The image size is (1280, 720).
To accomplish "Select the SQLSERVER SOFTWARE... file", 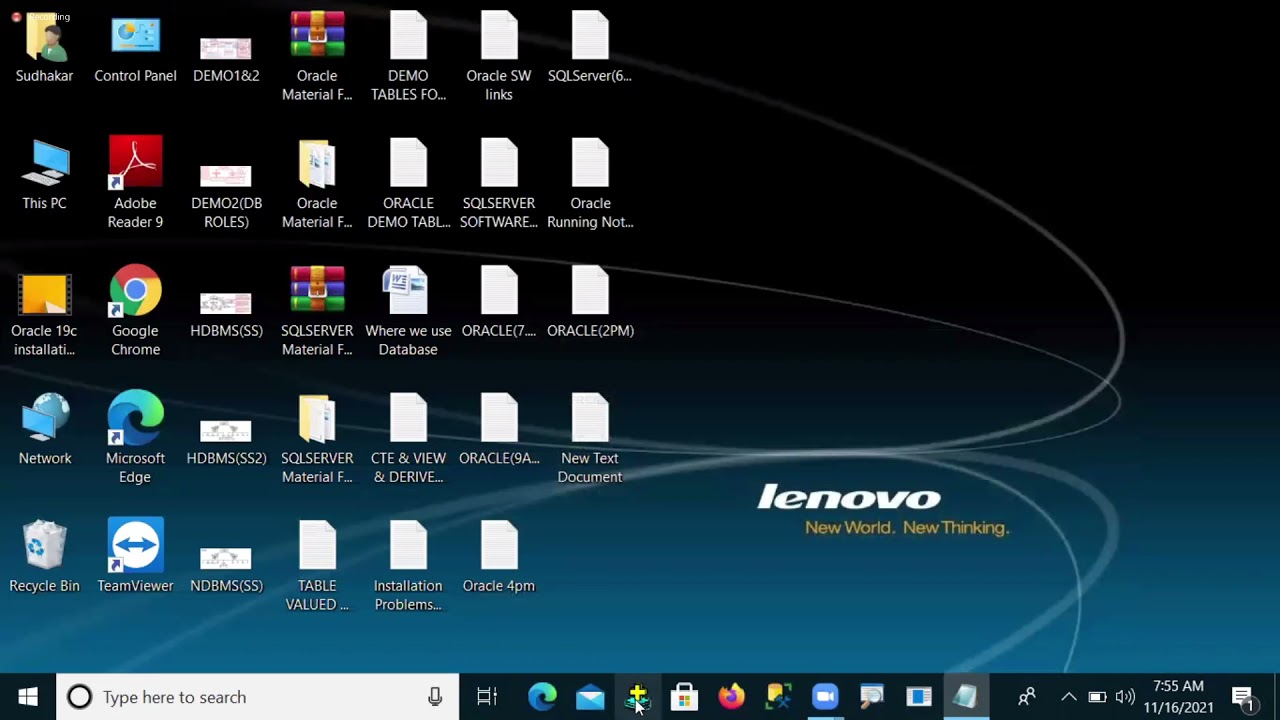I will 499,184.
